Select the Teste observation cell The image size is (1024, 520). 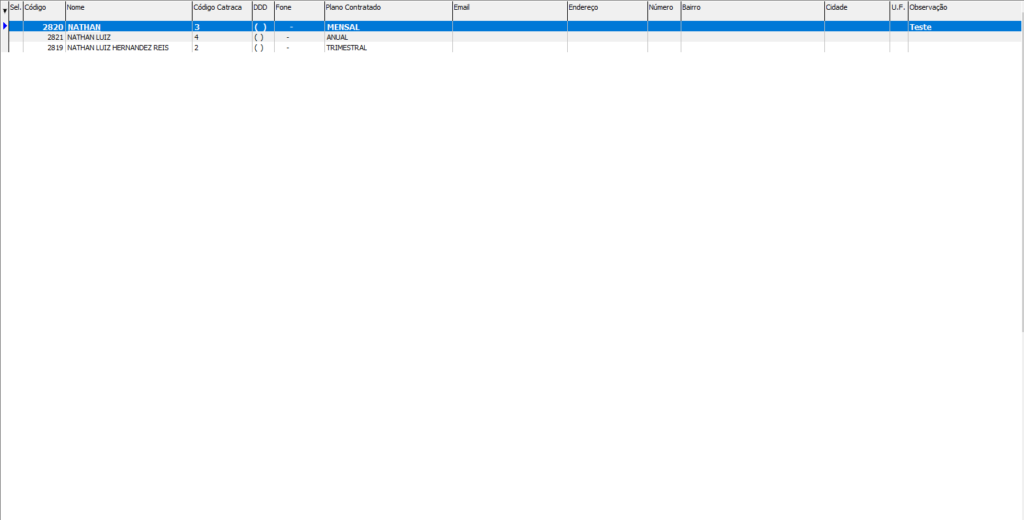tap(966, 27)
